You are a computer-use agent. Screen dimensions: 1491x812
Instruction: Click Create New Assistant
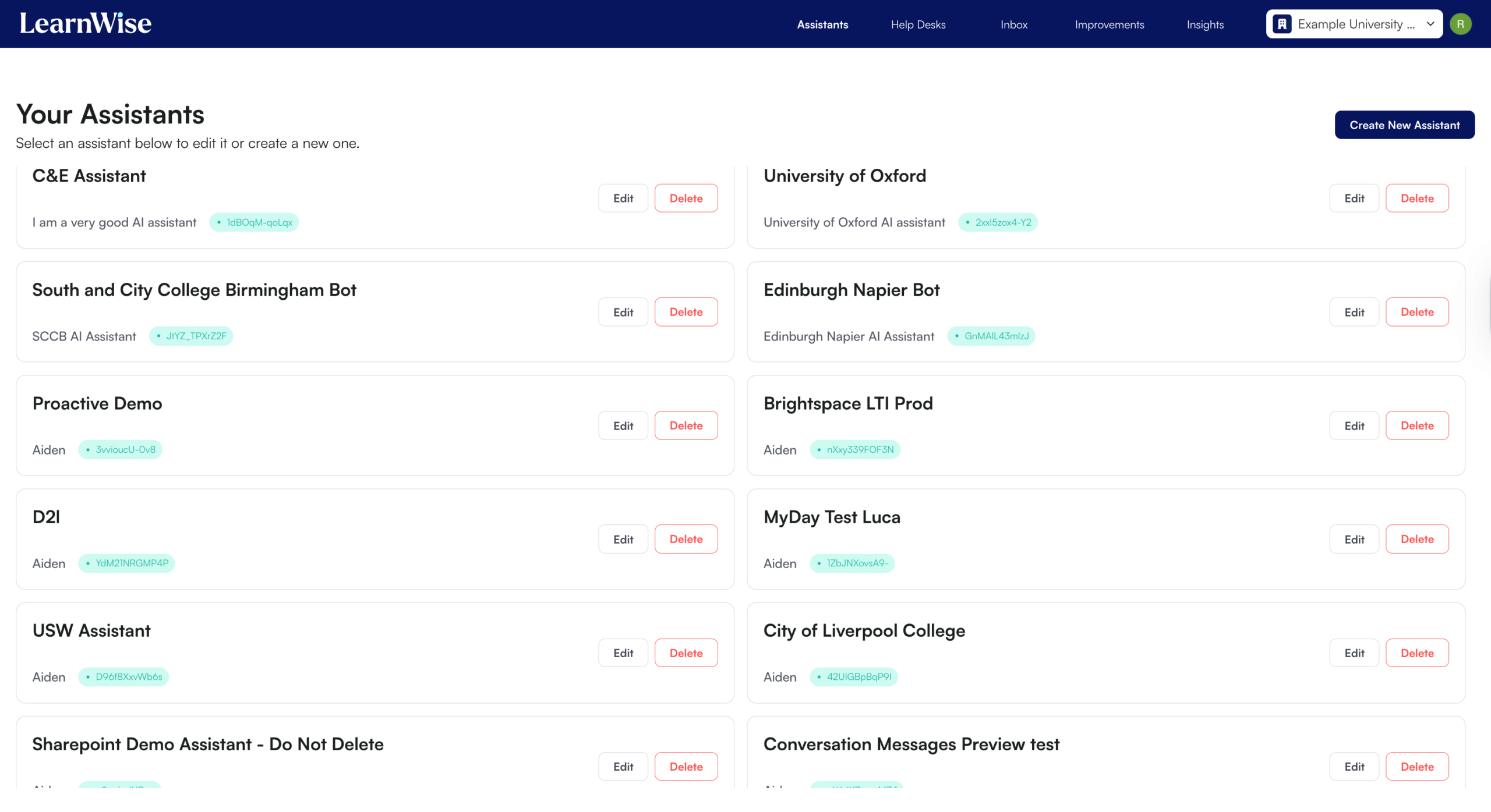coord(1404,125)
